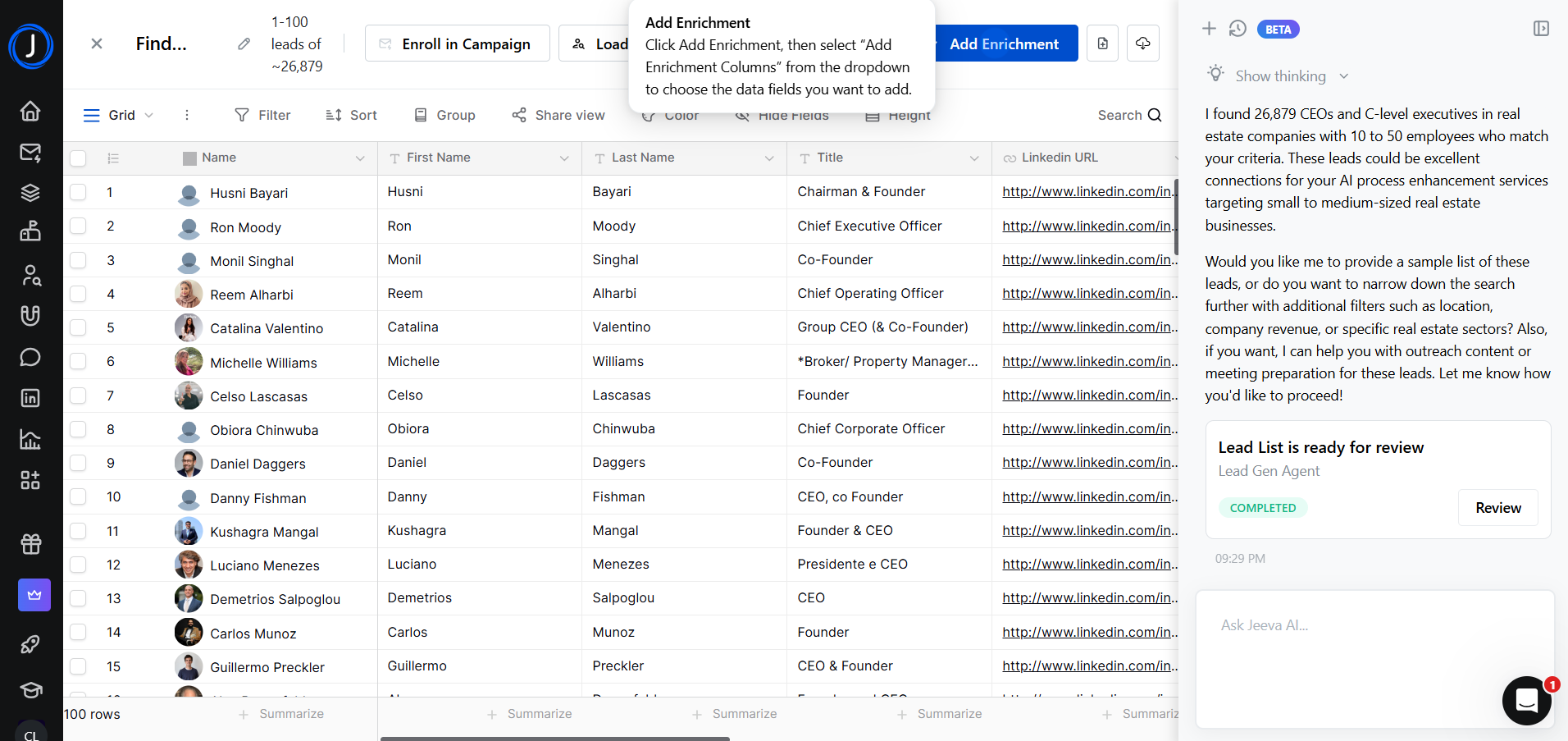Click Group in the grid toolbar
Image resolution: width=1568 pixels, height=741 pixels.
tap(444, 115)
